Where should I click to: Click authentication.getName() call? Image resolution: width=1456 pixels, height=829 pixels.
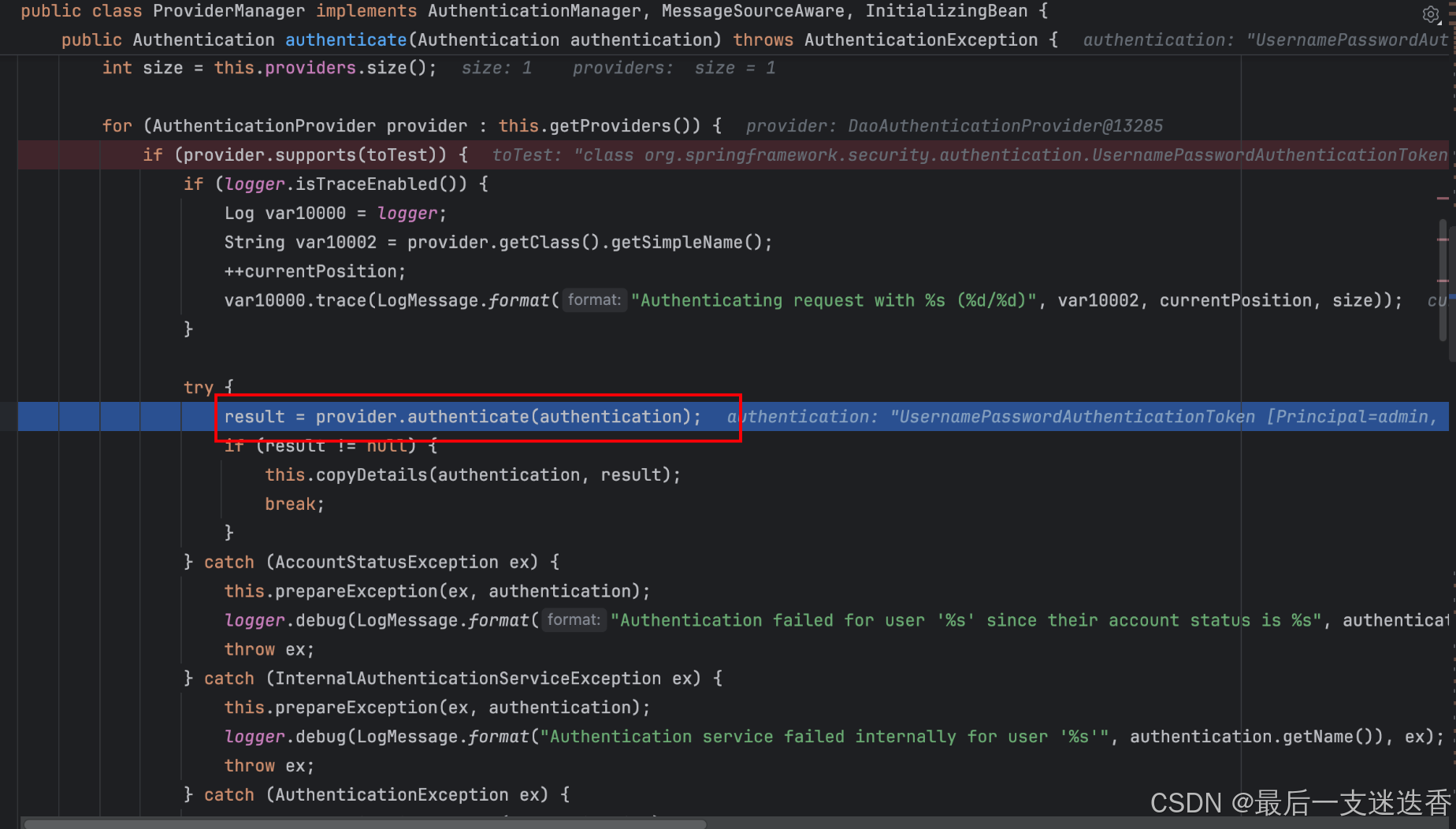1252,737
